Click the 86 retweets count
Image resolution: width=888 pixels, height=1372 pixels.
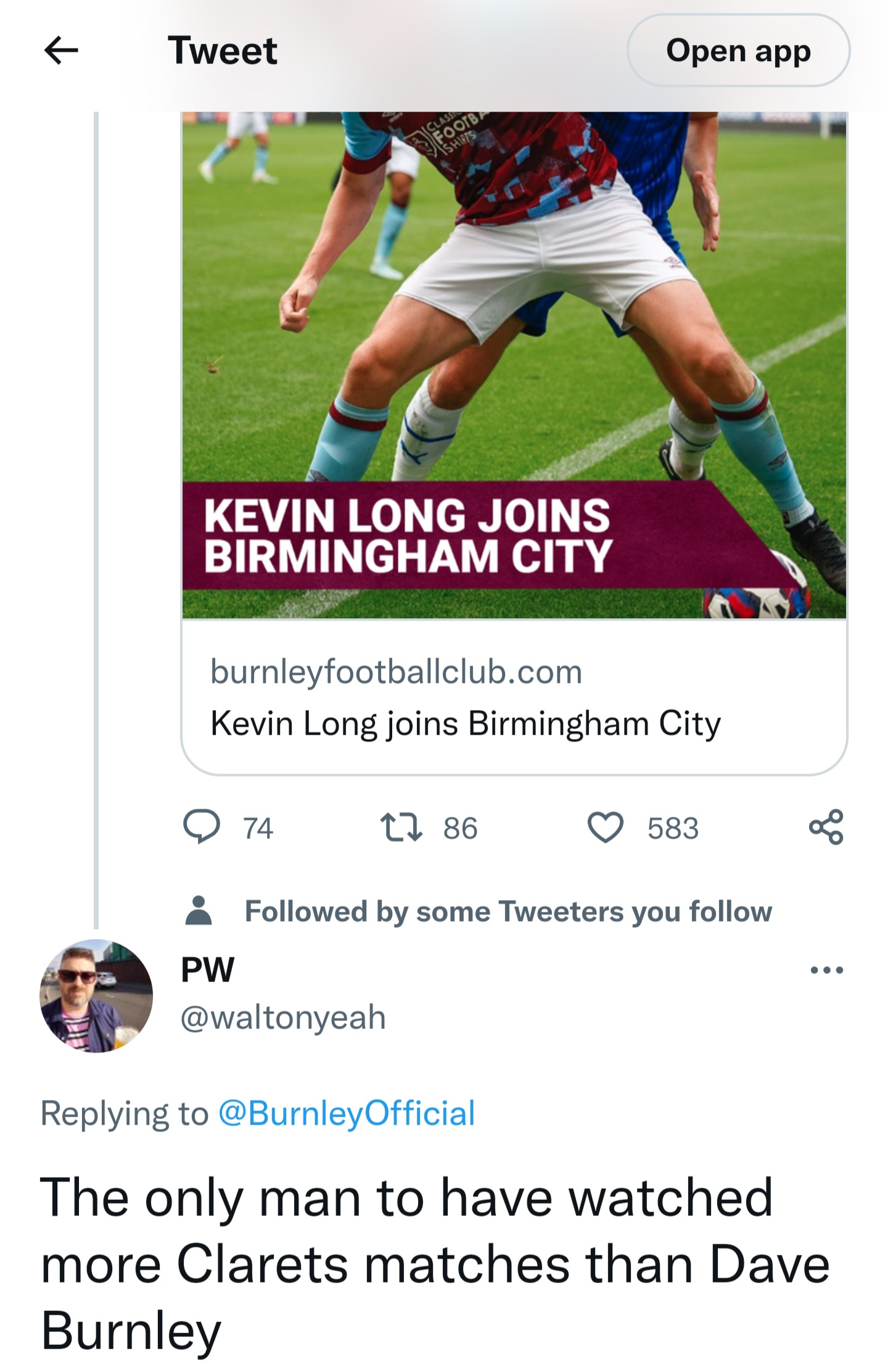point(460,829)
